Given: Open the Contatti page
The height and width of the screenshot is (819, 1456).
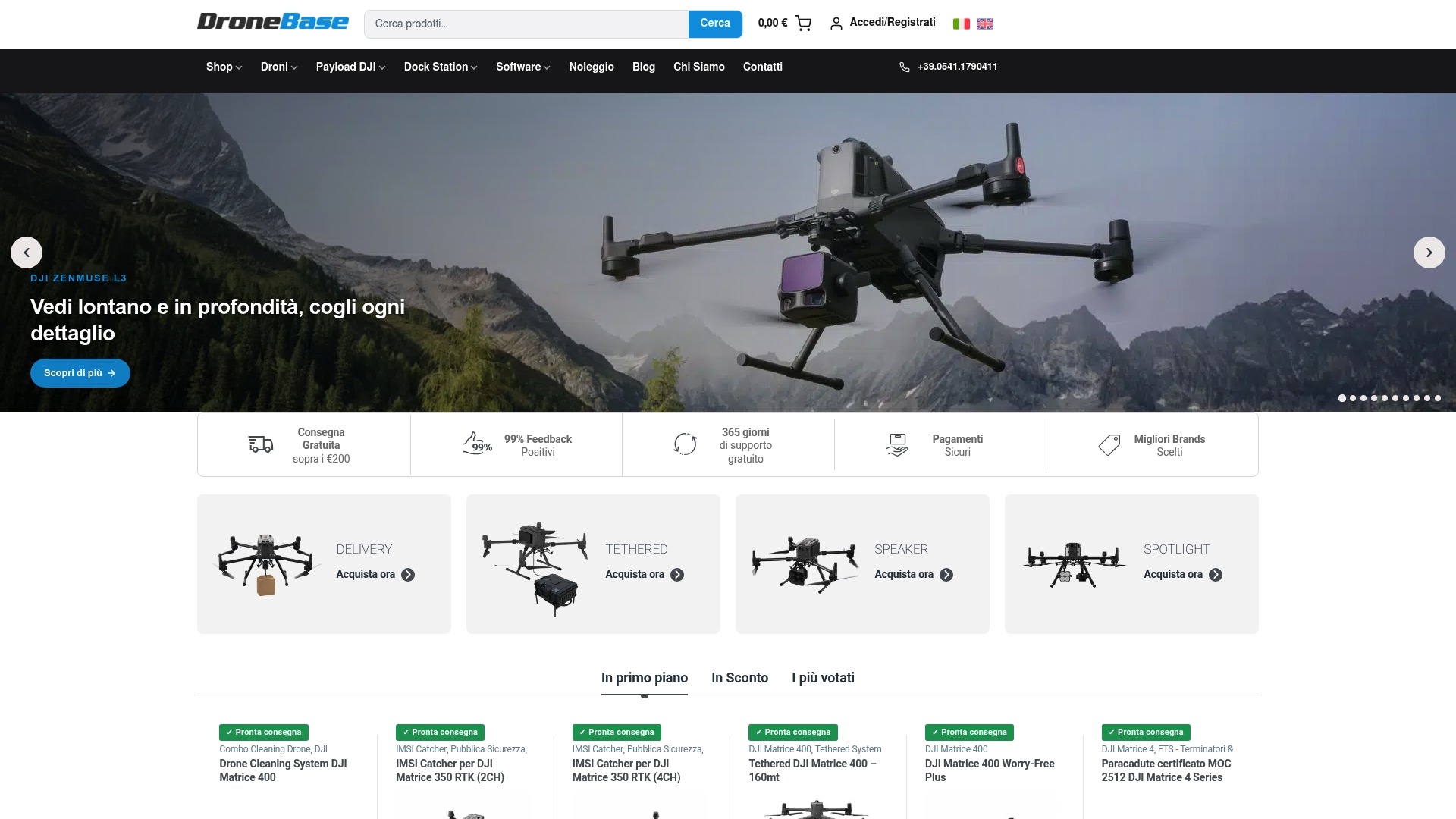Looking at the screenshot, I should (x=763, y=67).
